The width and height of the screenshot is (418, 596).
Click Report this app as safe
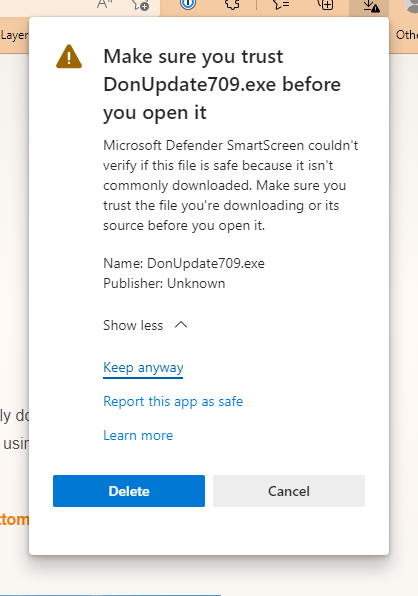pyautogui.click(x=173, y=401)
